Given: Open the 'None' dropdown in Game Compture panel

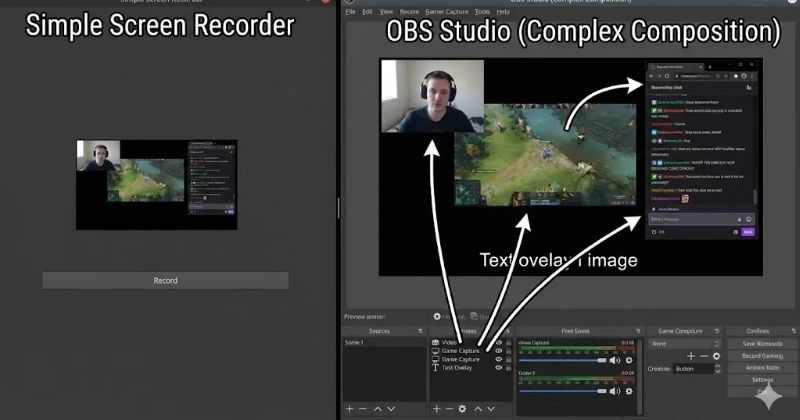Looking at the screenshot, I should (685, 343).
